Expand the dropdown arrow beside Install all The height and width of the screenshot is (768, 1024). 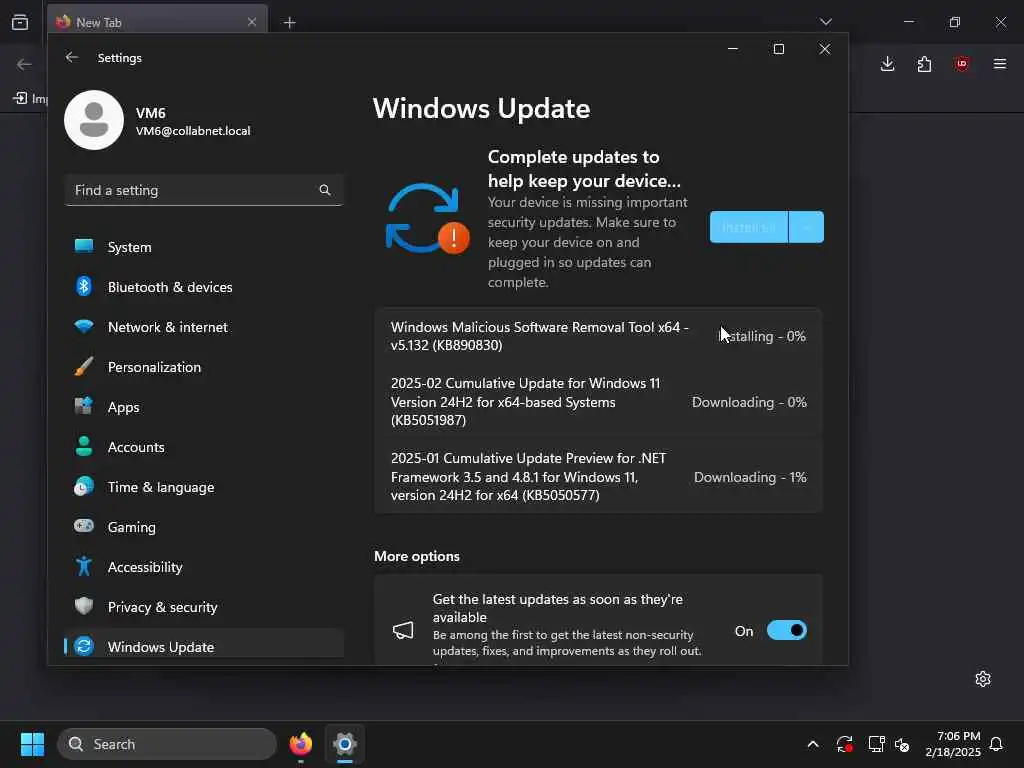tap(807, 227)
